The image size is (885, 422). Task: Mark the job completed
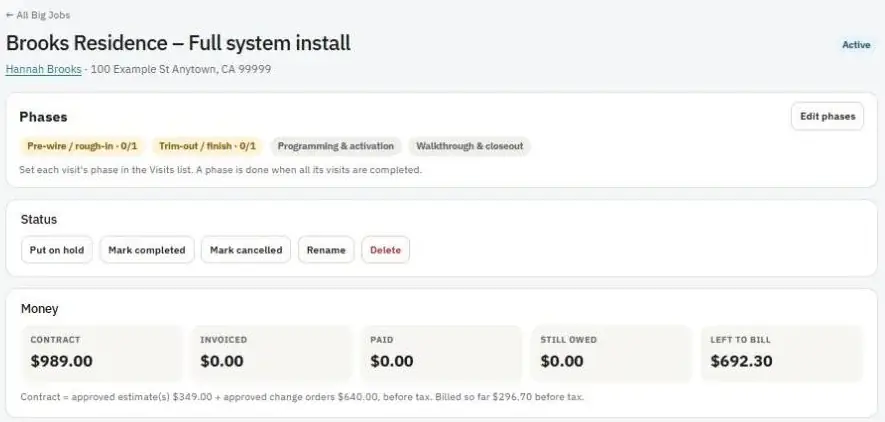147,250
